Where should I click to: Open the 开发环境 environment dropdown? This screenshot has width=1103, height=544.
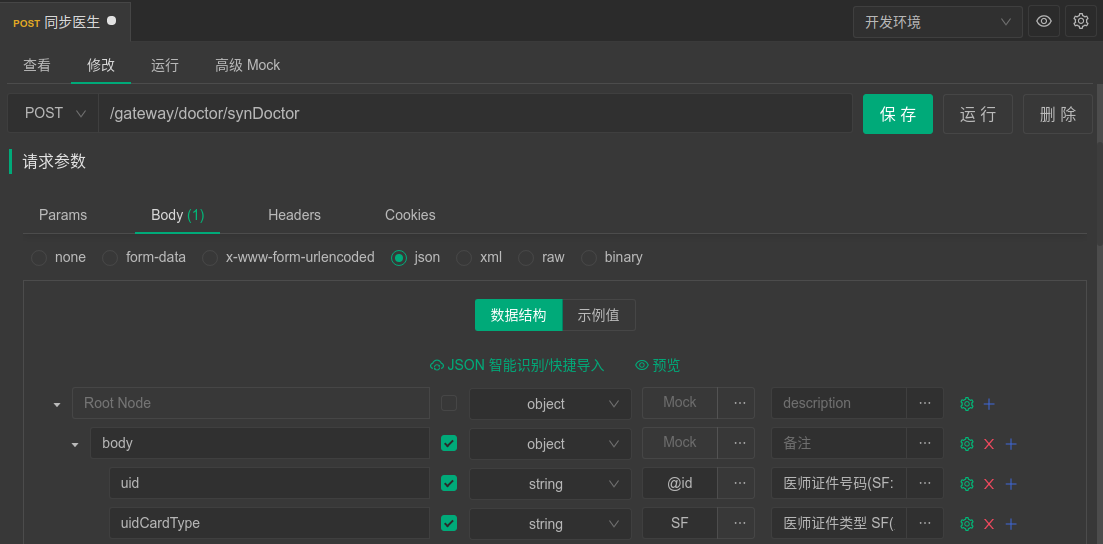click(x=937, y=22)
